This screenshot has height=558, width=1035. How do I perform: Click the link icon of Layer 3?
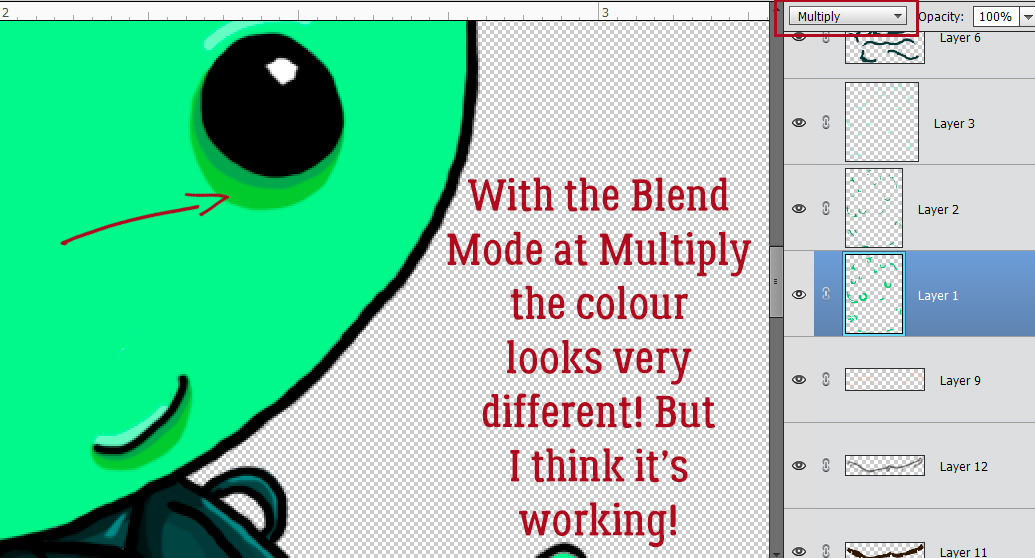tap(826, 123)
